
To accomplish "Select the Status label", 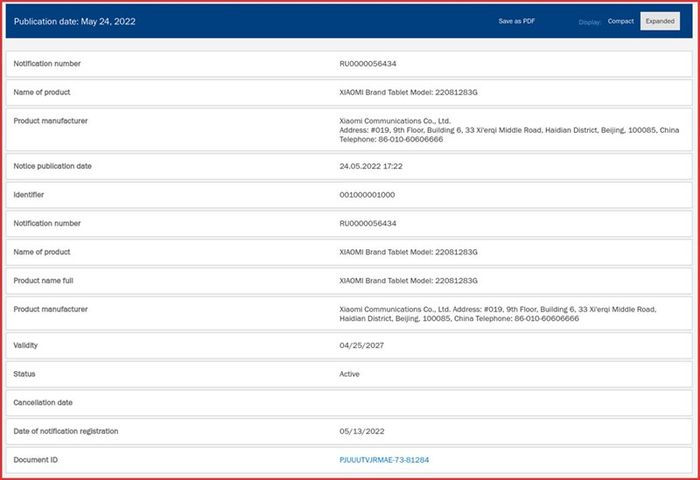I will coord(24,374).
